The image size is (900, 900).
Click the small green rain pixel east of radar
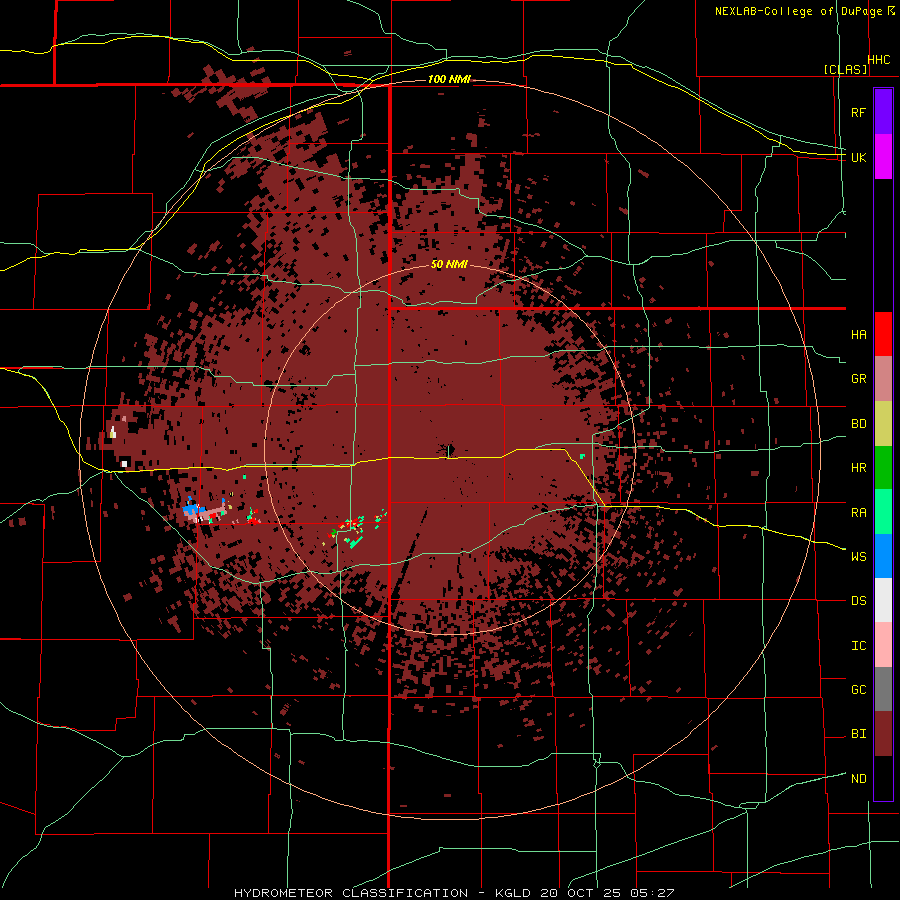pos(582,456)
